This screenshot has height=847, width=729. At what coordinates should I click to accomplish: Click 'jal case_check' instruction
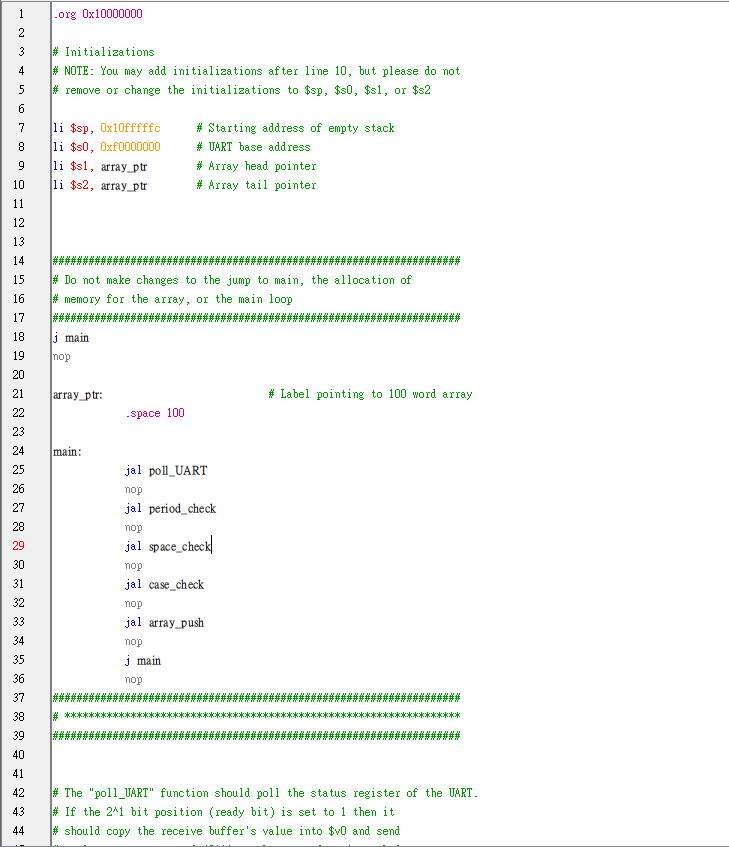pos(165,584)
